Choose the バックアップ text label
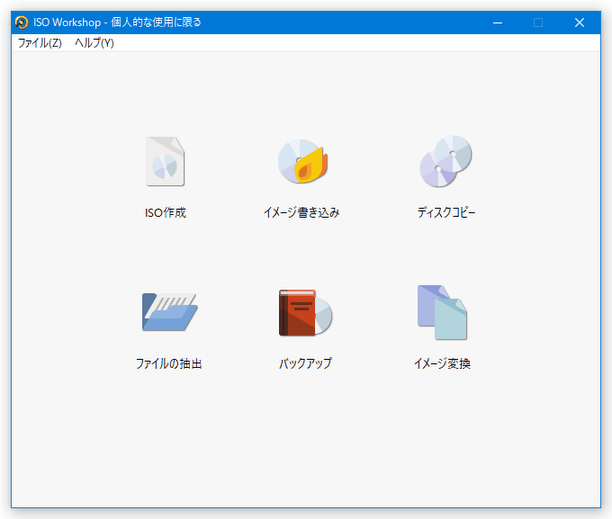Screen dimensions: 612x519 [x=305, y=364]
